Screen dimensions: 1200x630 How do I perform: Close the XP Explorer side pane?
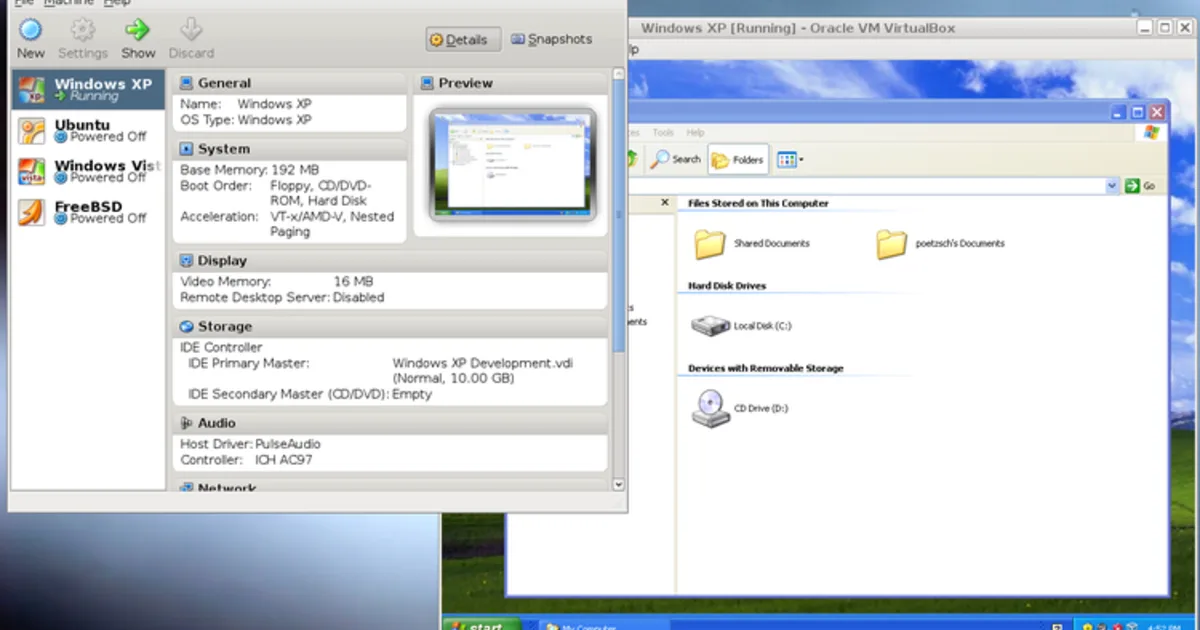(665, 203)
